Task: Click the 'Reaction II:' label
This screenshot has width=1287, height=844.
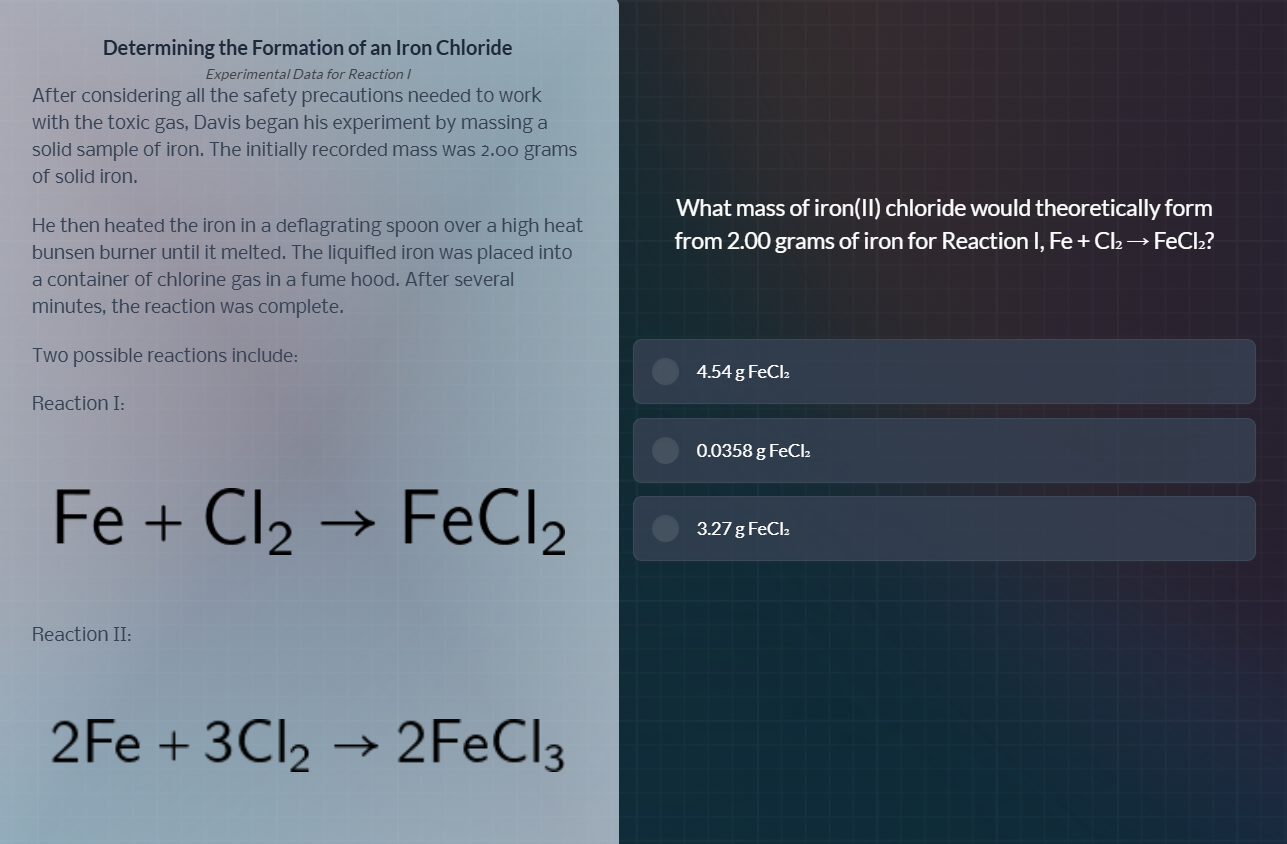Action: [81, 634]
